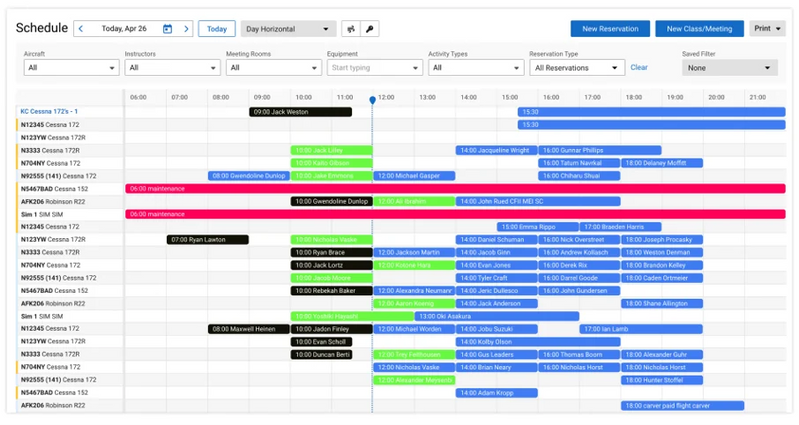Expand the Instructors filter dropdown
The width and height of the screenshot is (799, 425).
pos(170,68)
